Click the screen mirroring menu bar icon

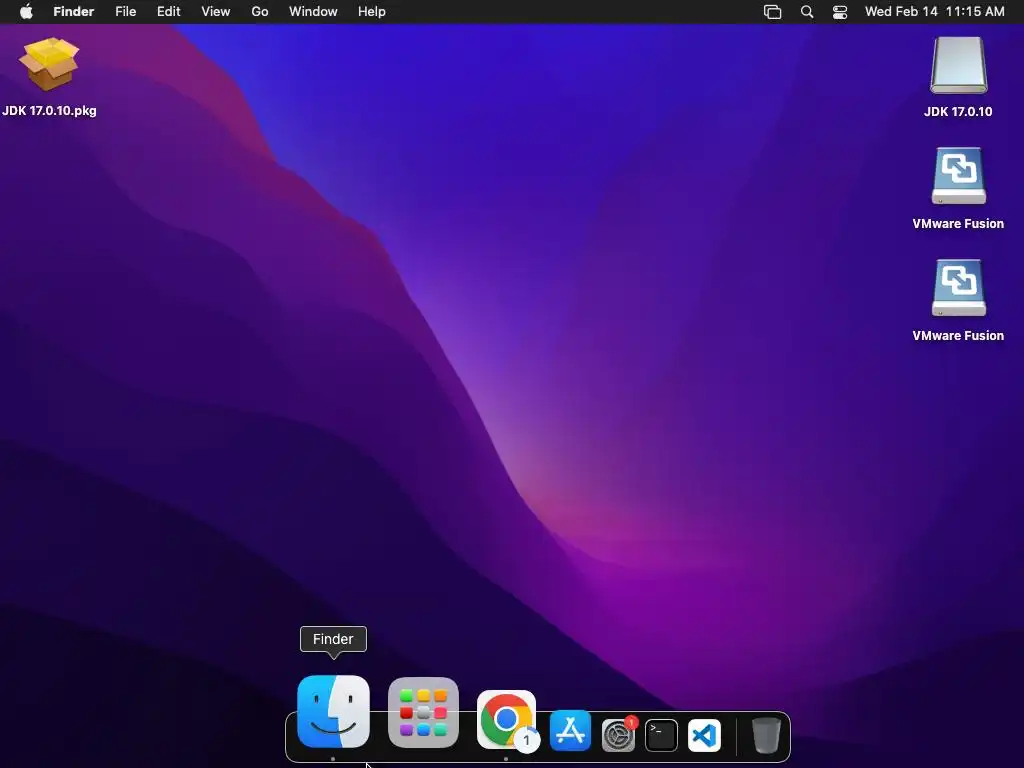coord(773,12)
